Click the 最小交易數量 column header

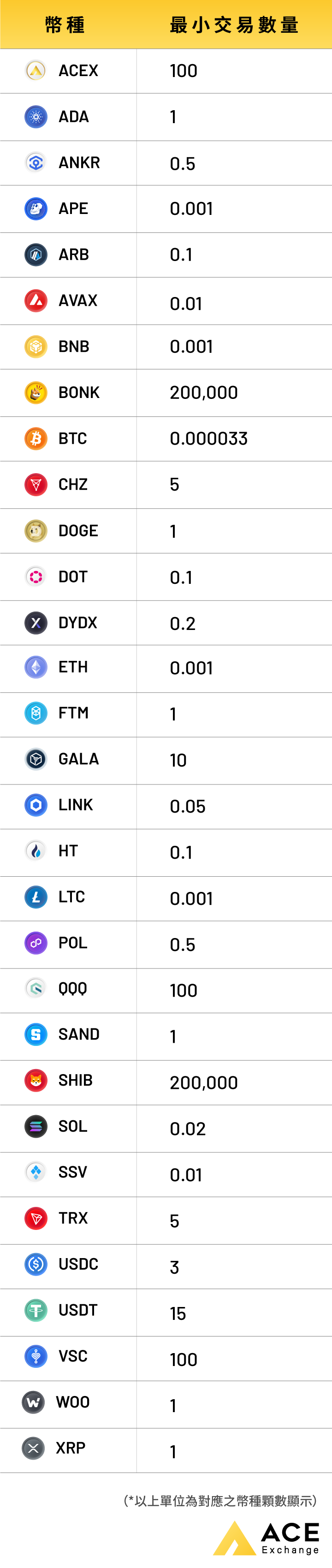click(234, 25)
